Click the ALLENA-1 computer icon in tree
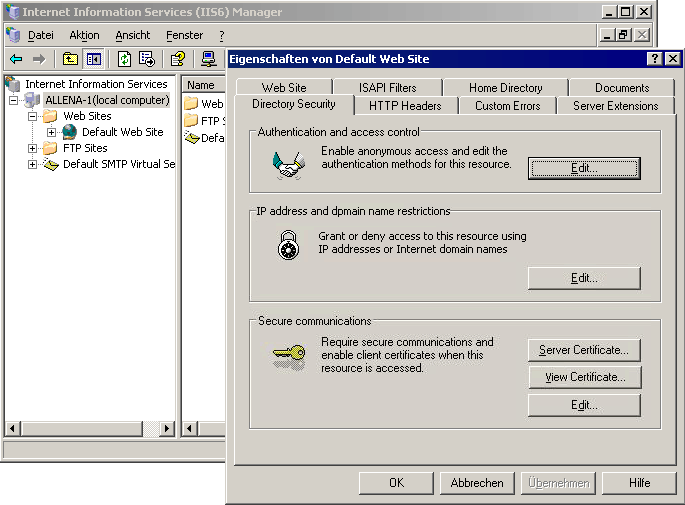Viewport: 685px width, 505px height. (x=33, y=100)
